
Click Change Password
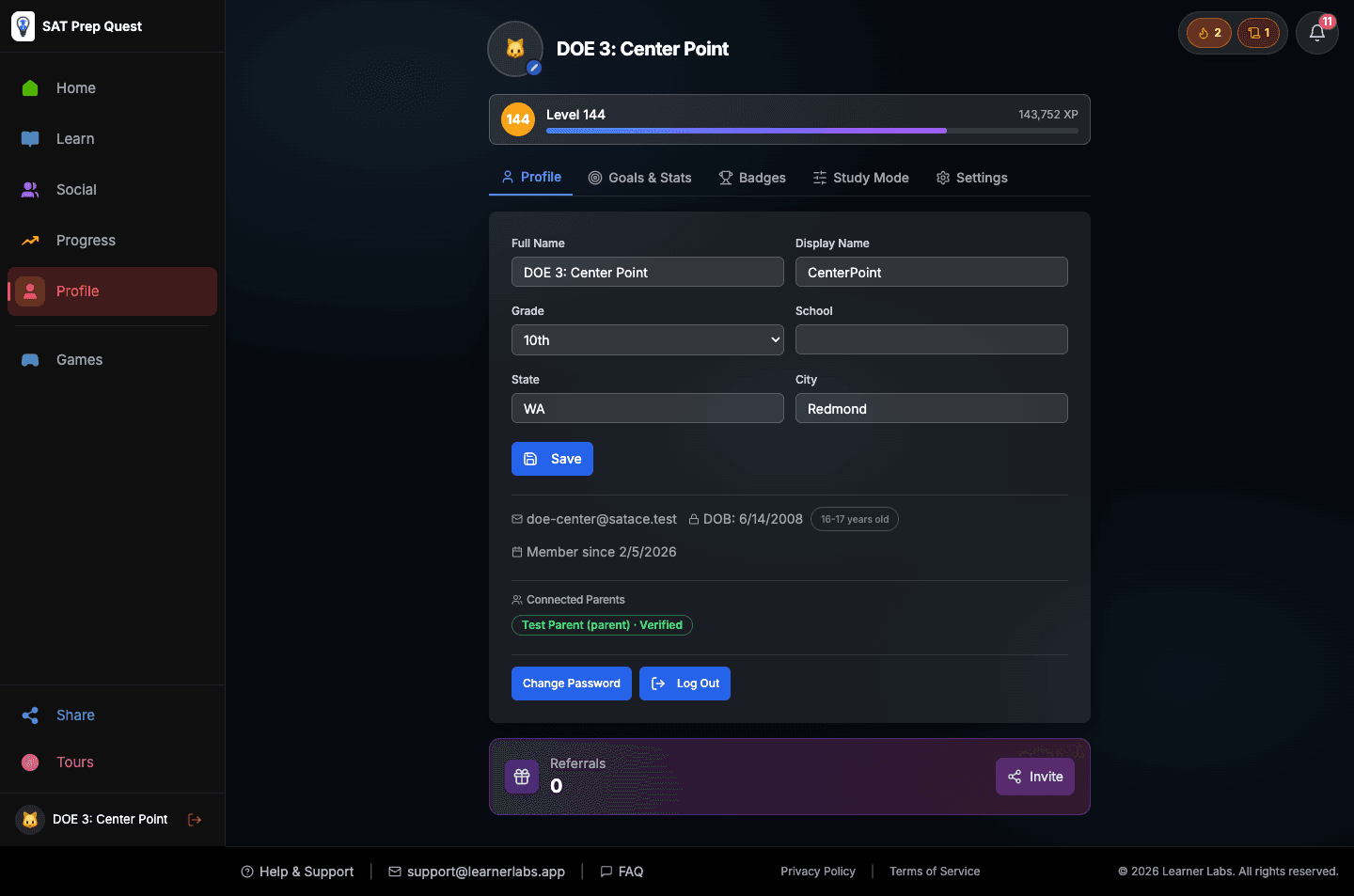pyautogui.click(x=571, y=683)
